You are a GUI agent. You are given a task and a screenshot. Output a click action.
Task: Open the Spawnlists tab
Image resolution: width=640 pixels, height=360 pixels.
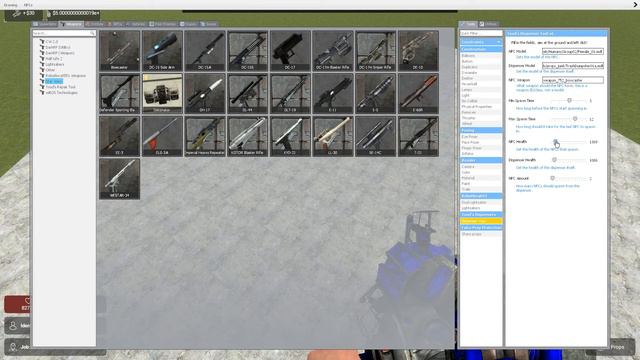point(45,24)
